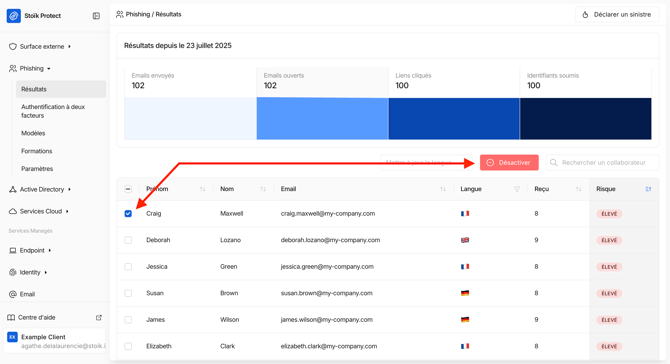Image resolution: width=670 pixels, height=364 pixels.
Task: Click ÉLEVÉ risk badge for Craig
Action: (x=609, y=214)
